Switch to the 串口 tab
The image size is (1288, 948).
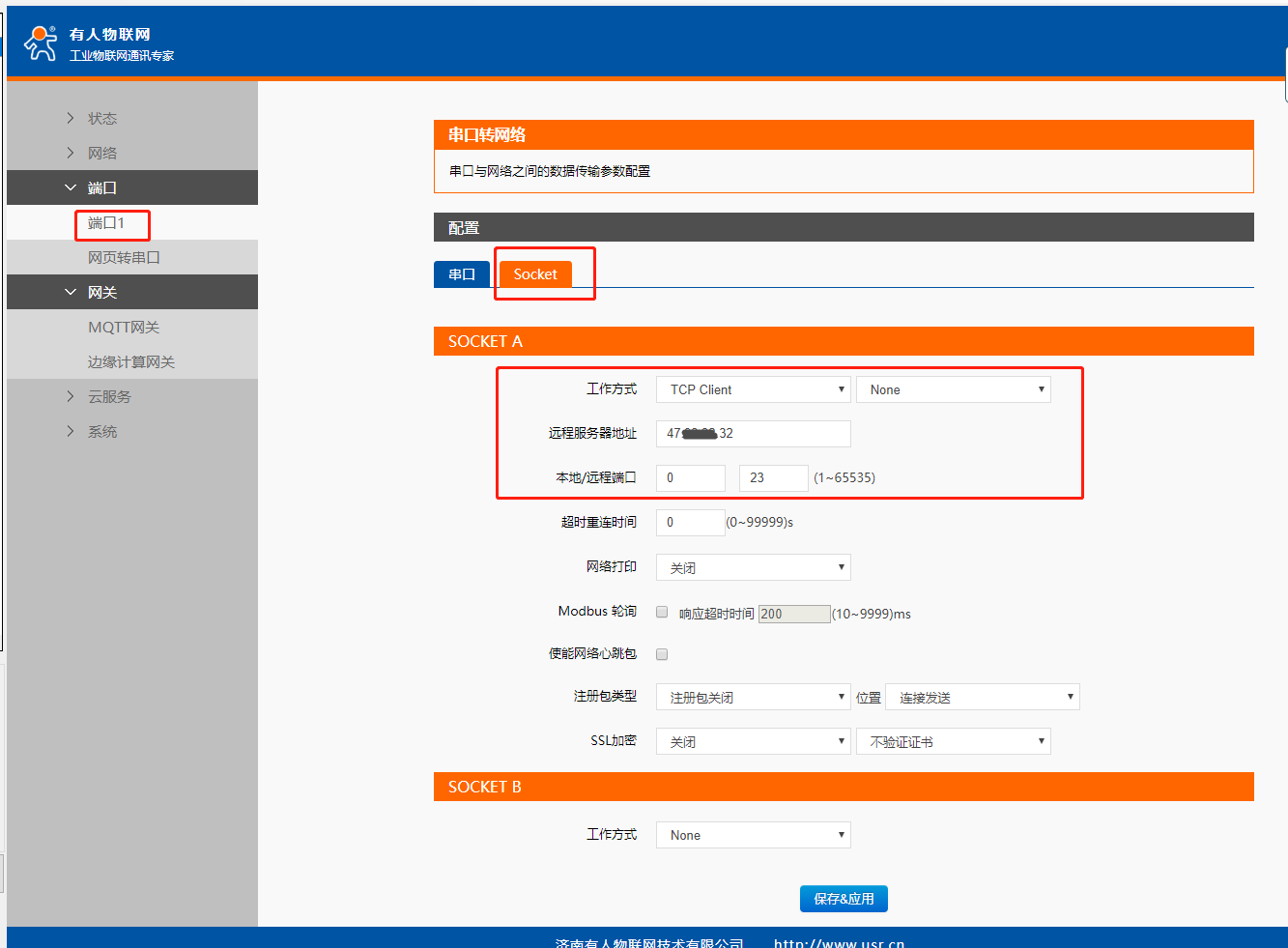tap(462, 274)
